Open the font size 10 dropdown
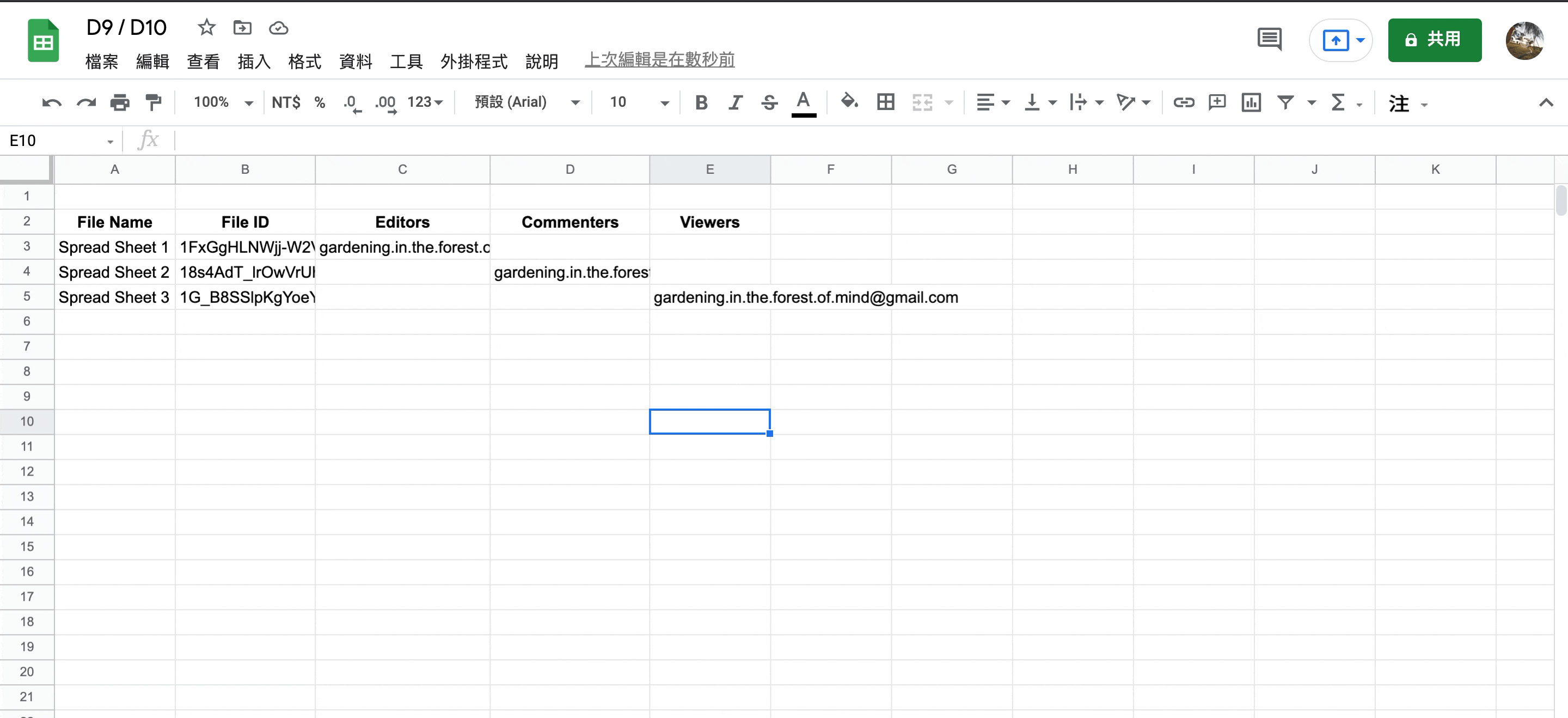Viewport: 1568px width, 718px height. click(639, 102)
